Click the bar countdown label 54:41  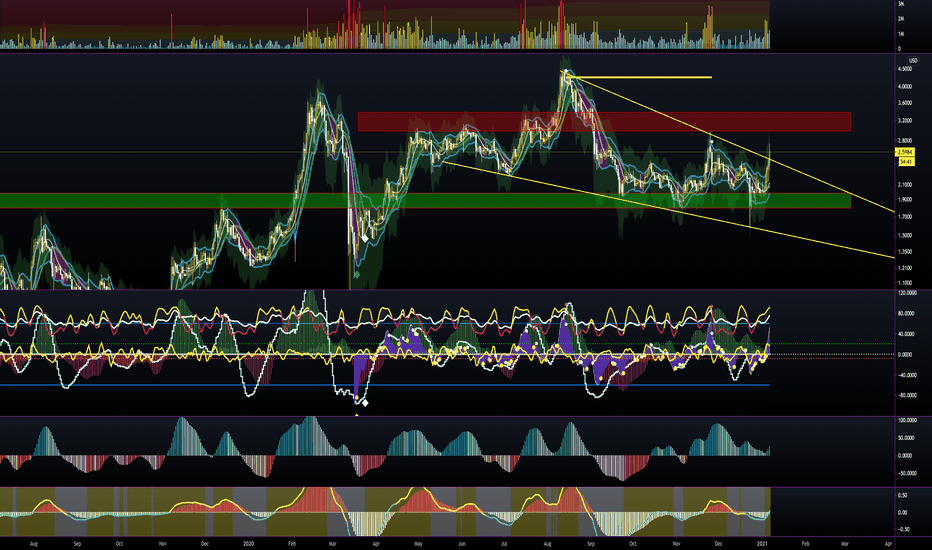click(906, 161)
